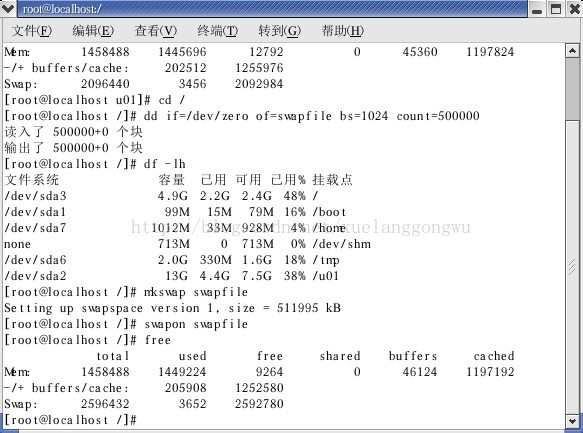The image size is (583, 433).
Task: Click the 文件系统 column header
Action: 32,180
